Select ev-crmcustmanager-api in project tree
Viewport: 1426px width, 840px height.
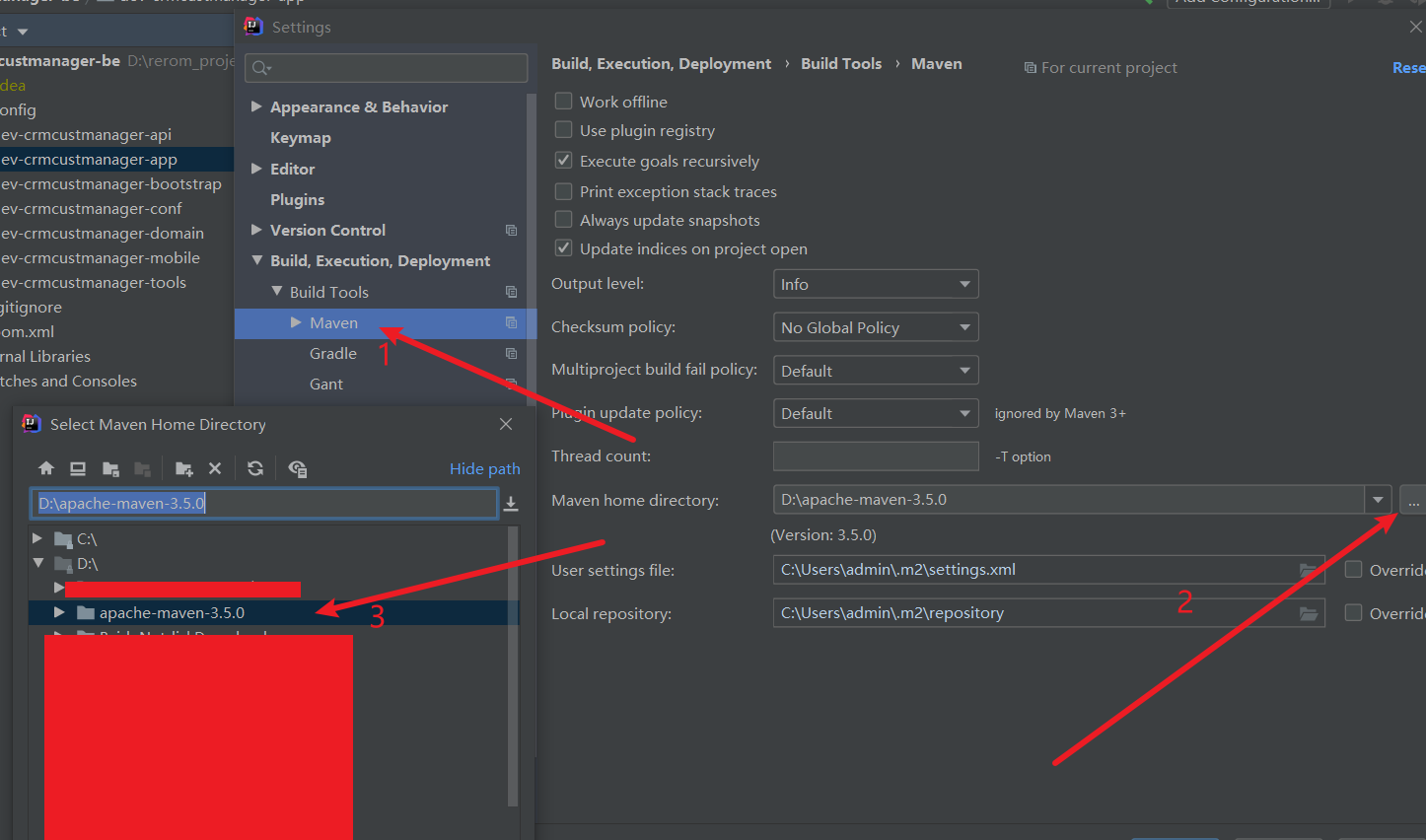pos(86,134)
